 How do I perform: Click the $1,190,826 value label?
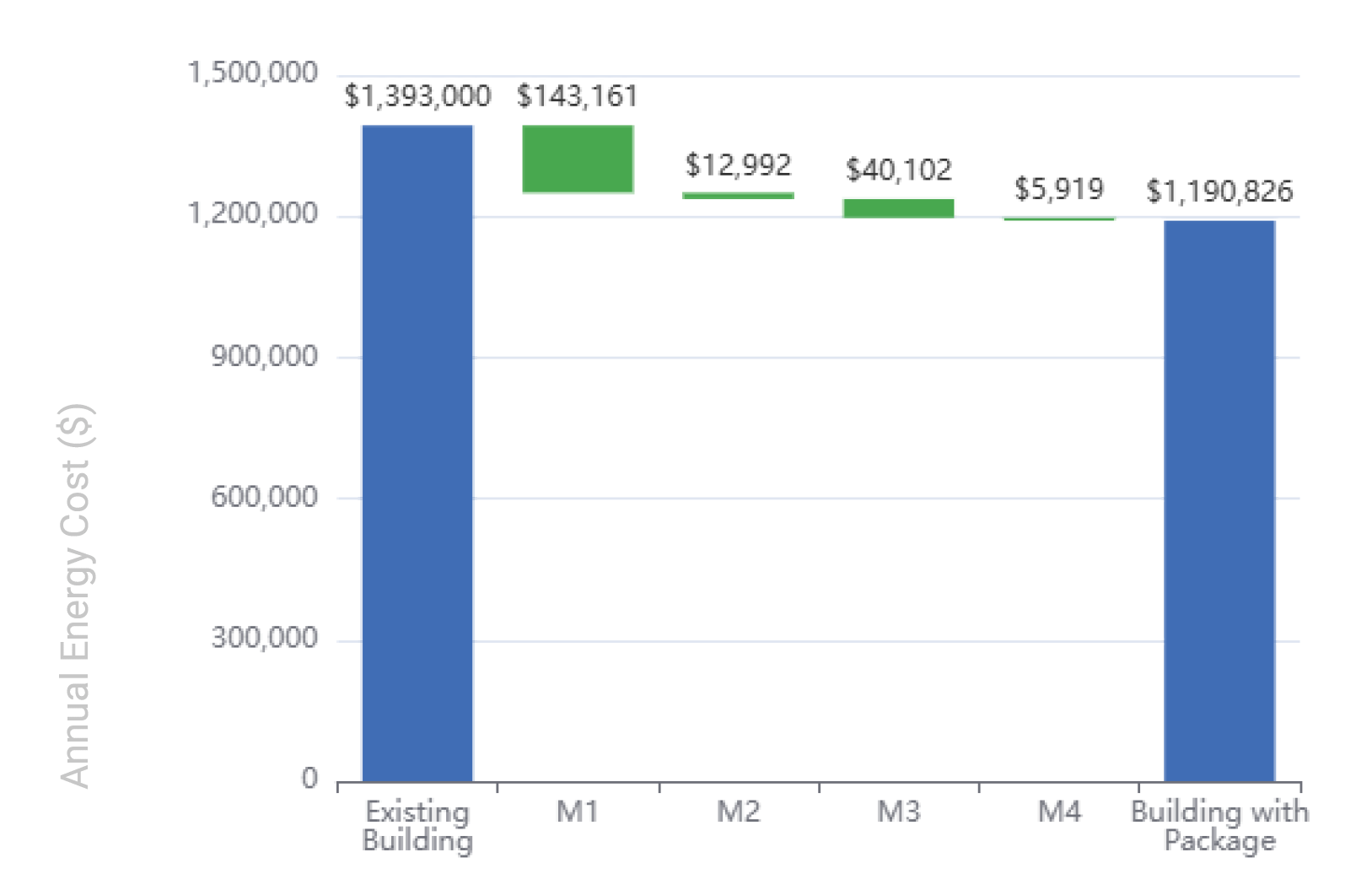tap(1219, 191)
